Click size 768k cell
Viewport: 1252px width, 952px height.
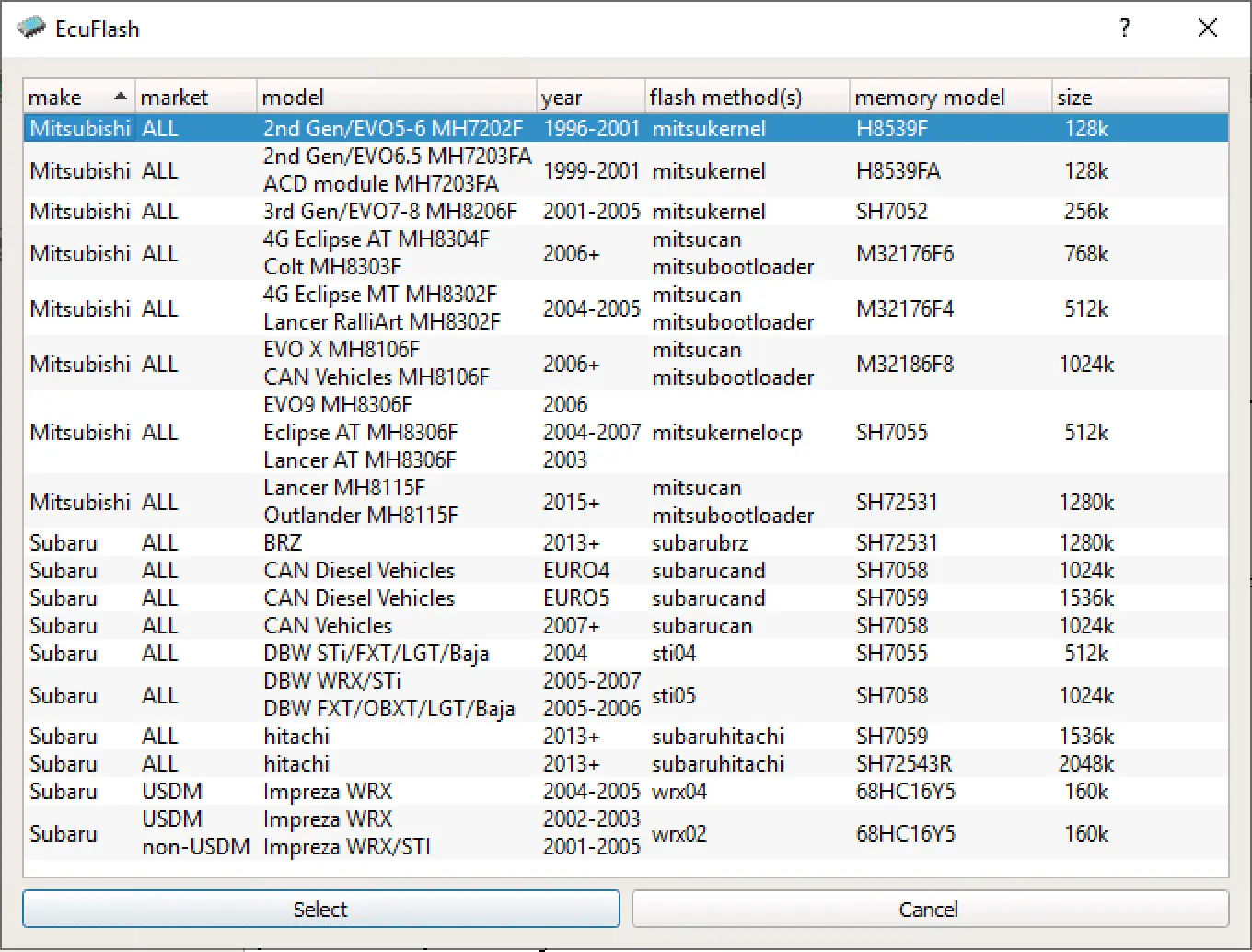tap(1086, 253)
